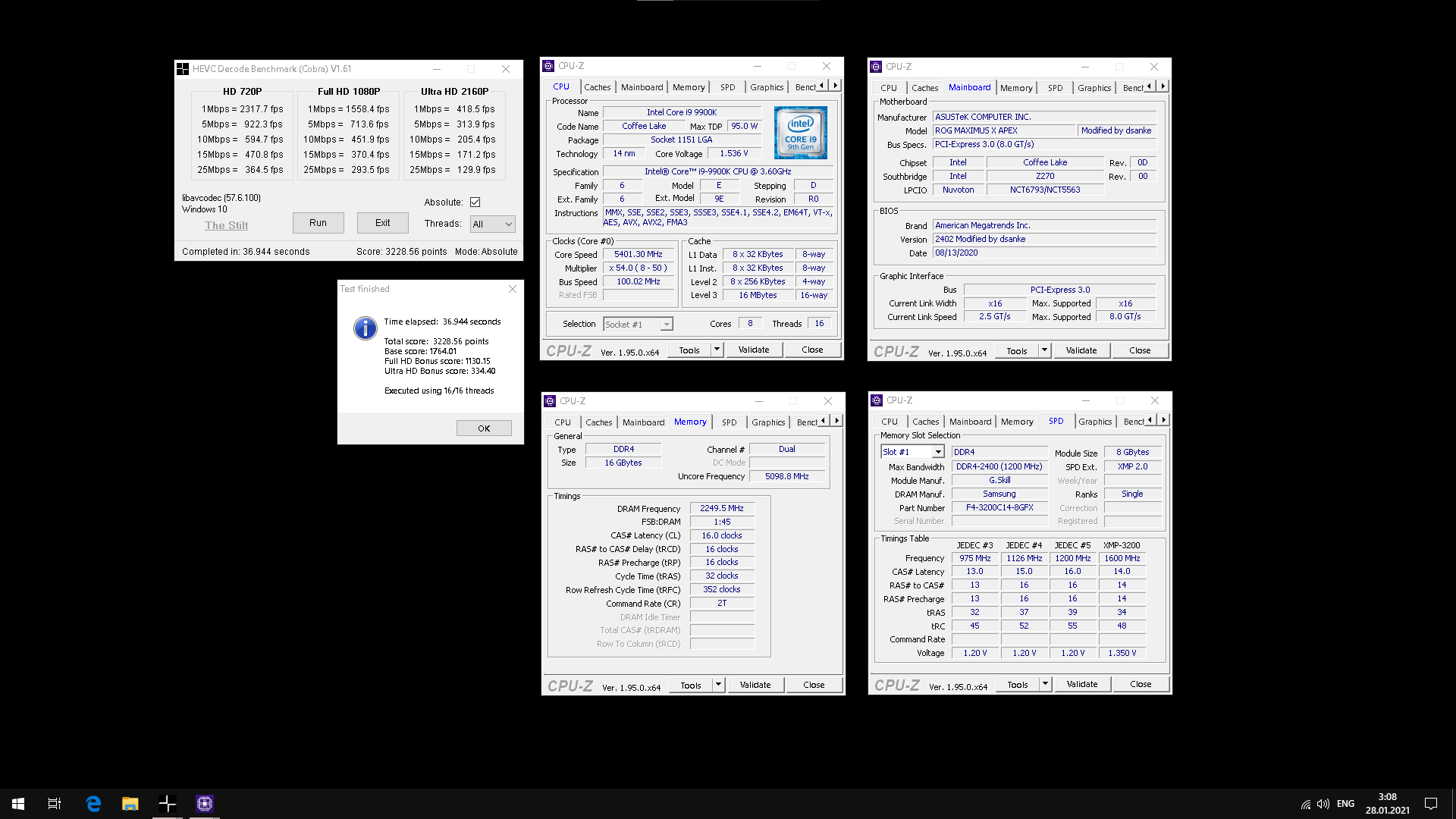Click the Max Bandwidth field DDR4-2400
Viewport: 1456px width, 819px height.
tap(999, 467)
